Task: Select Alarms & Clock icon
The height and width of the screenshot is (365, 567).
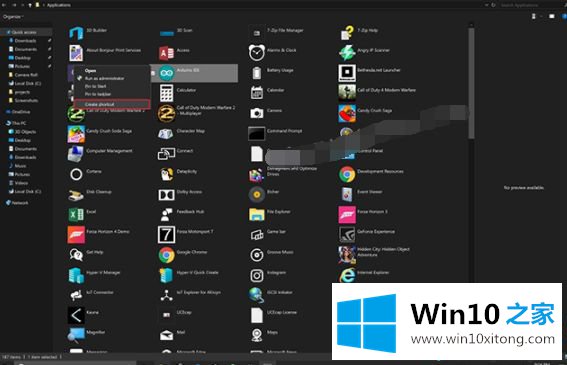Action: point(256,53)
